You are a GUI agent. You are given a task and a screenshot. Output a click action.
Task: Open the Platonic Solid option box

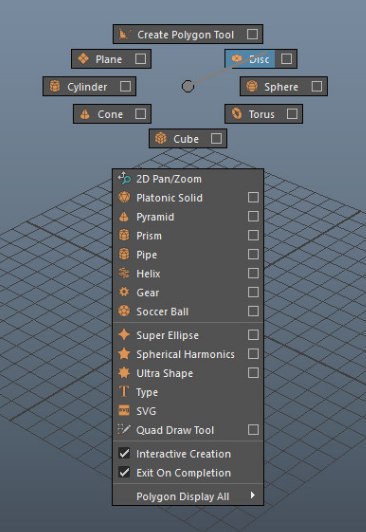point(253,197)
